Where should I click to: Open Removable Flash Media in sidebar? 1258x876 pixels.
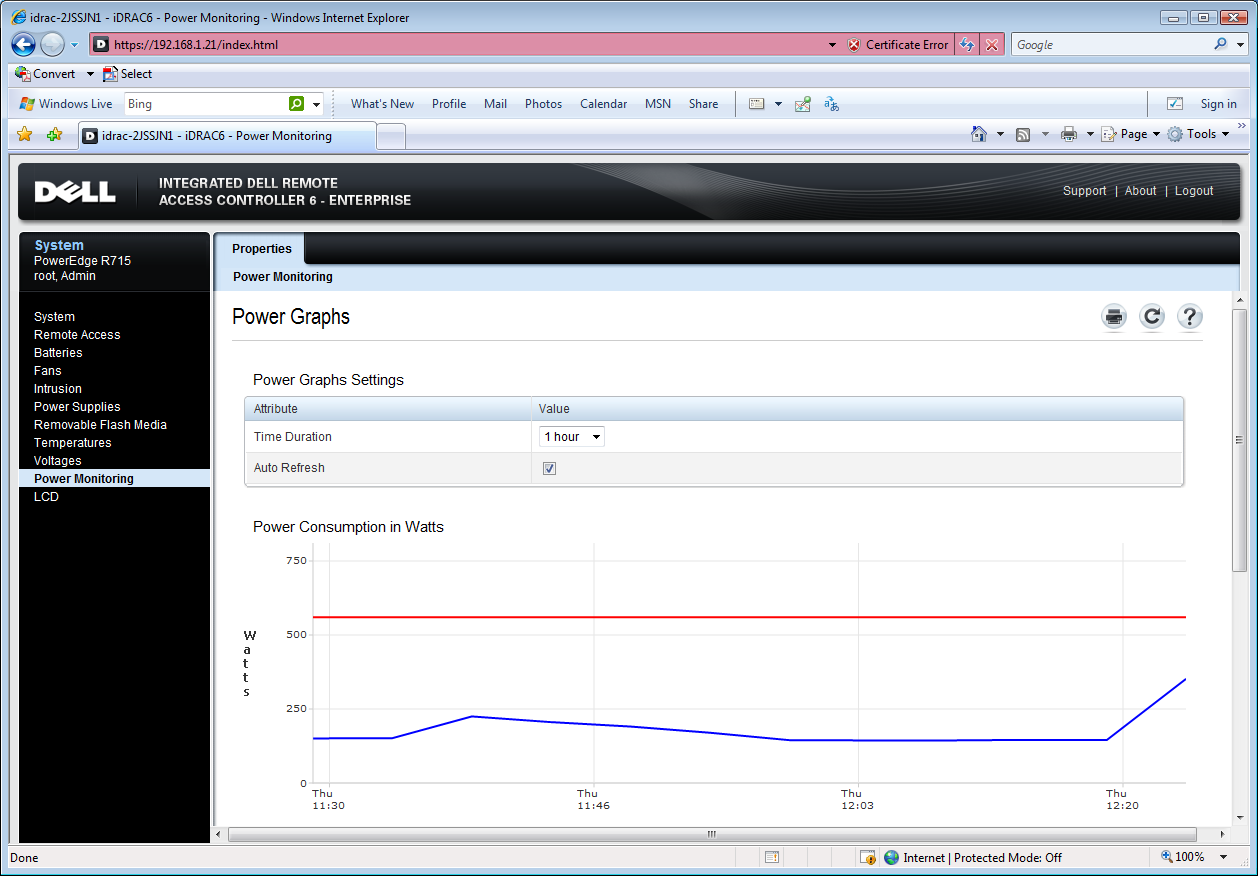(100, 425)
